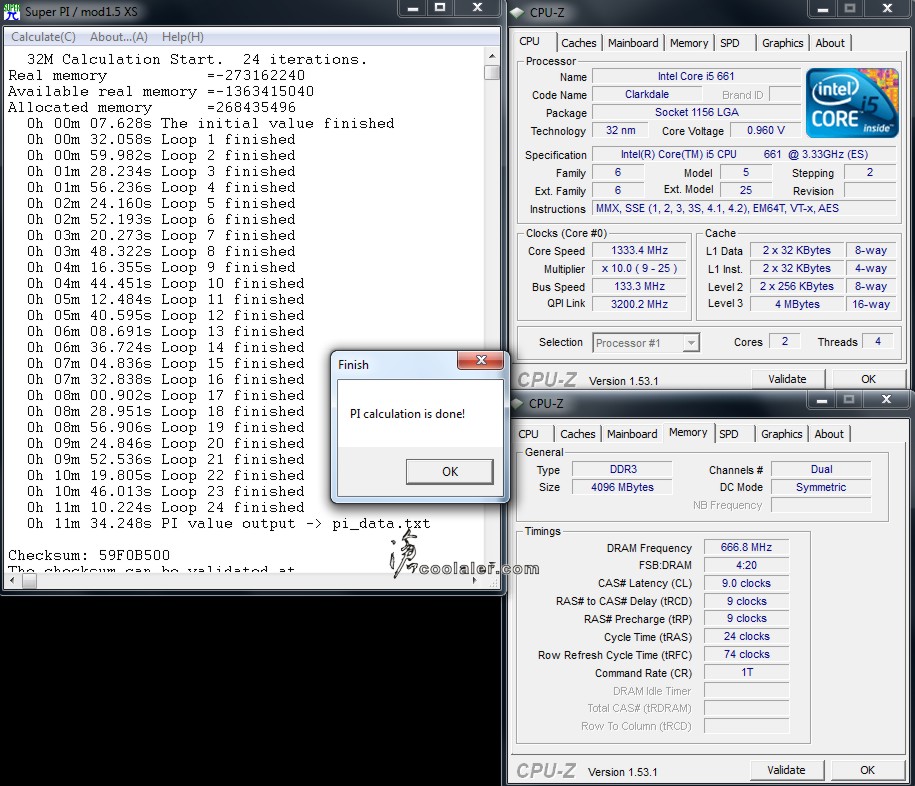Click the QPI Link value 3200.2 MHz
Viewport: 915px width, 786px height.
tap(639, 304)
